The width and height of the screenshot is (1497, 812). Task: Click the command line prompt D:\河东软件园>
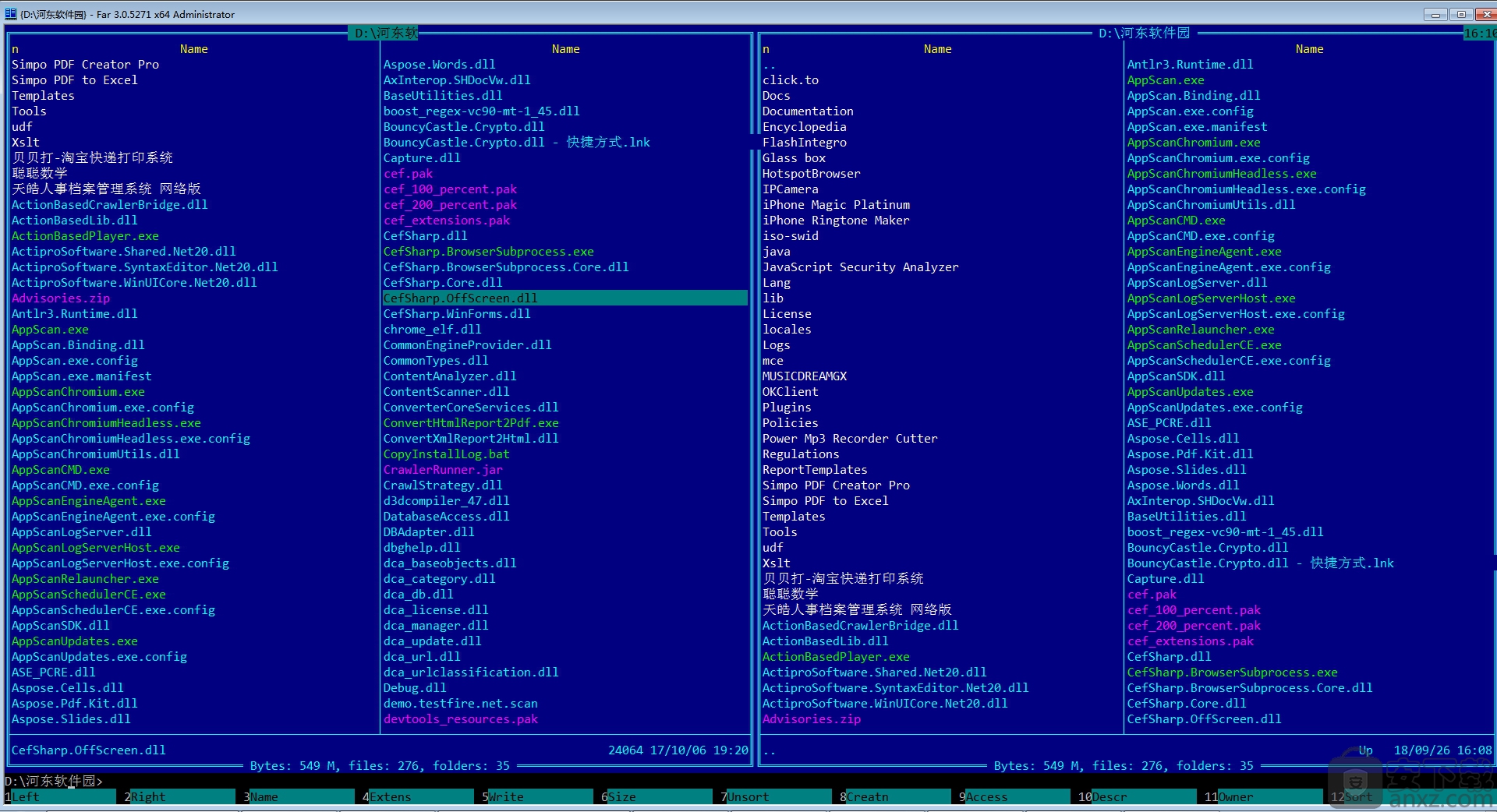[53, 781]
